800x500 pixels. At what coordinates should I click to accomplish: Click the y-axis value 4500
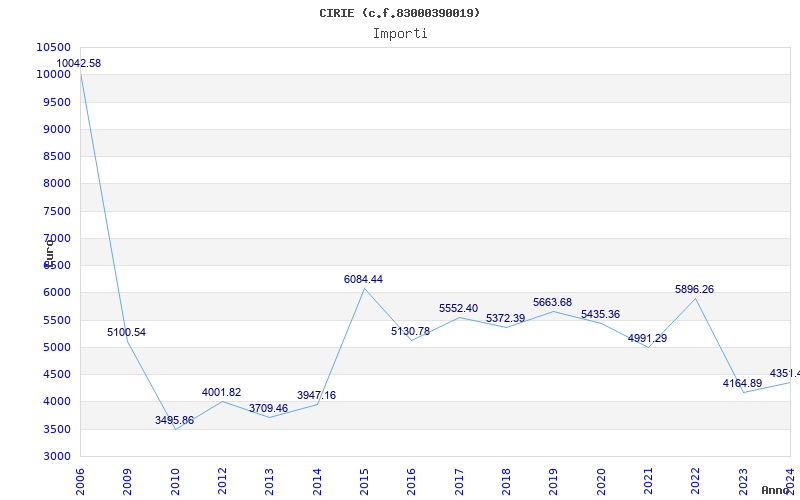pyautogui.click(x=57, y=374)
